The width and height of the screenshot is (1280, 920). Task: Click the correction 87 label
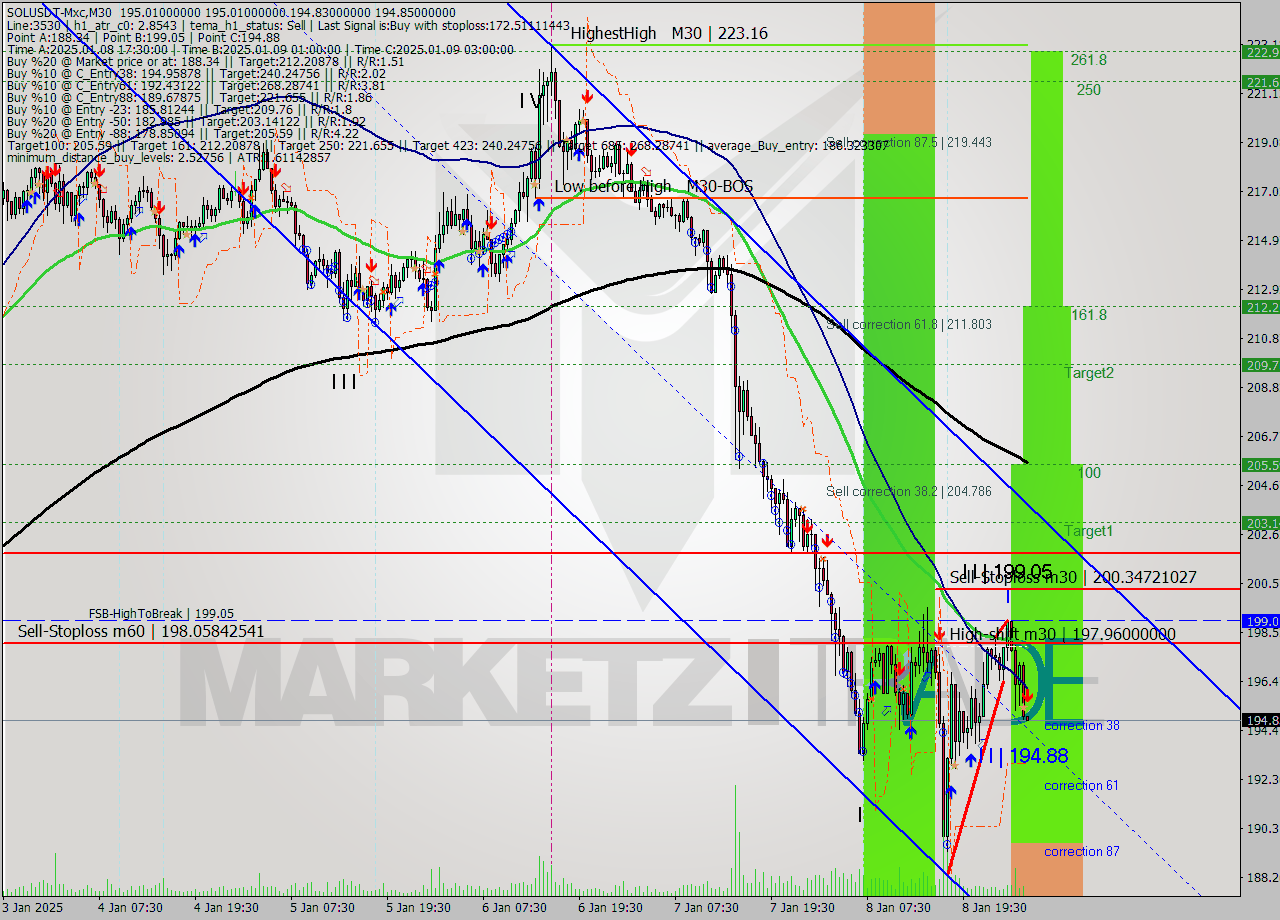[1082, 851]
